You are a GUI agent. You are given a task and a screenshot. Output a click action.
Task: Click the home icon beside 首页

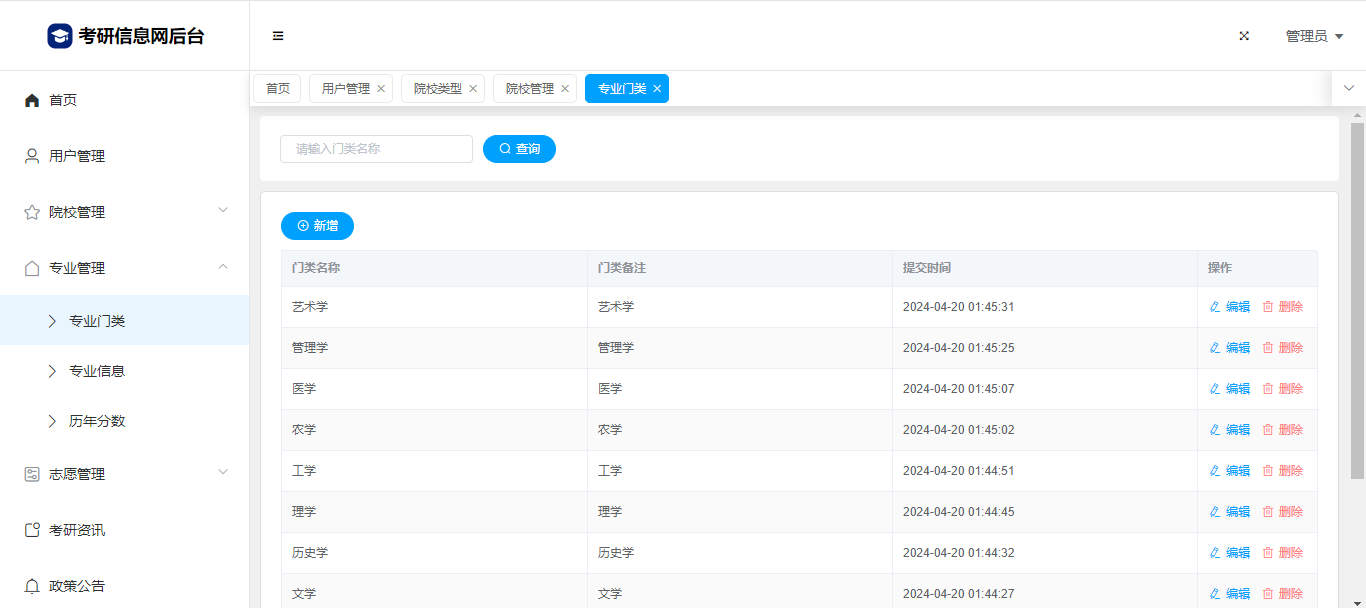(32, 100)
